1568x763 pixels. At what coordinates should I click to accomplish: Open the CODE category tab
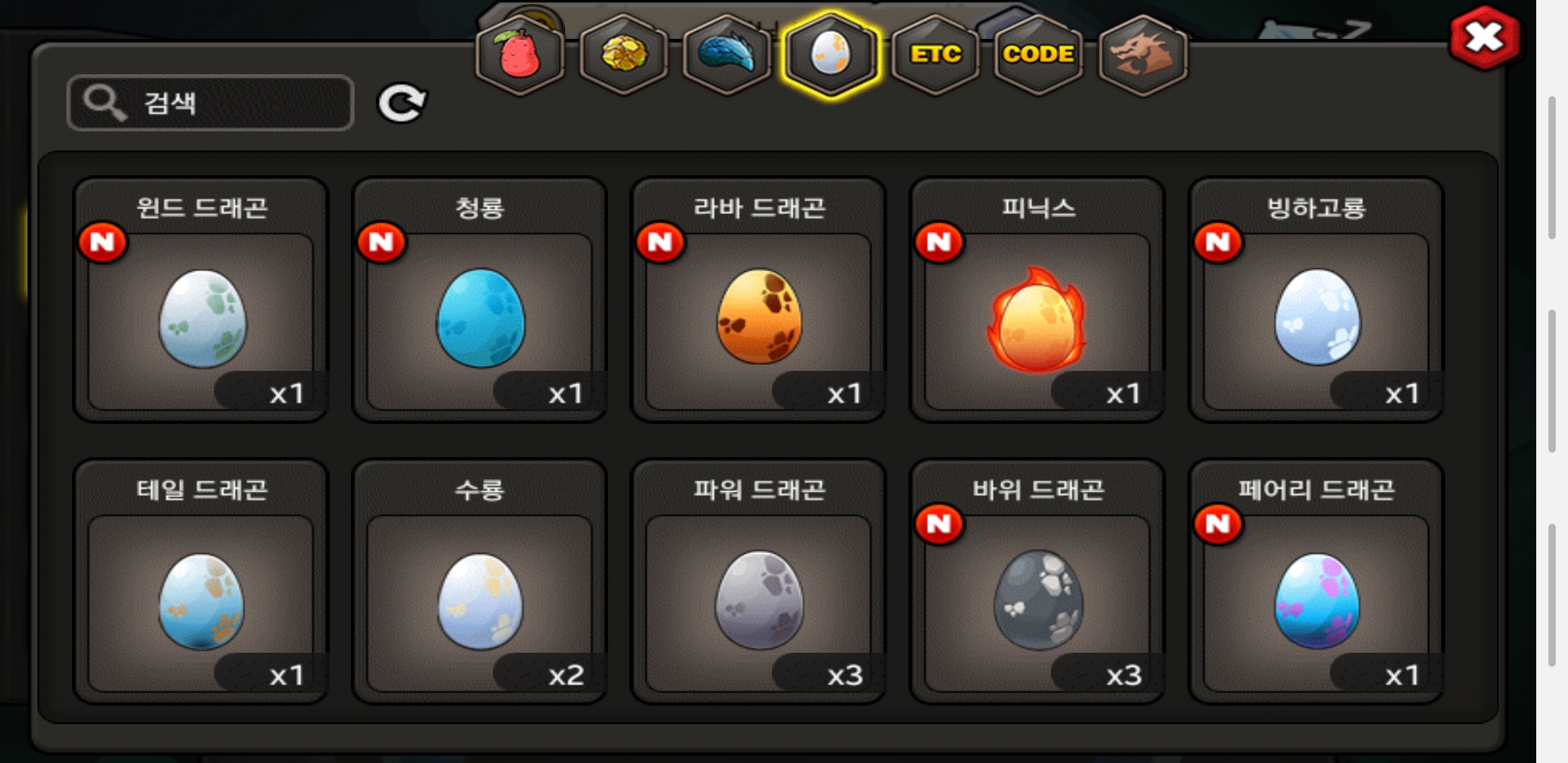point(1039,55)
